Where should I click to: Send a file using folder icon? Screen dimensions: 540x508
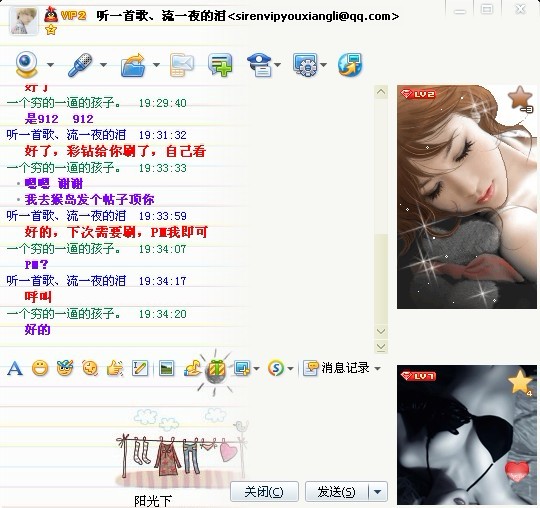(x=133, y=65)
